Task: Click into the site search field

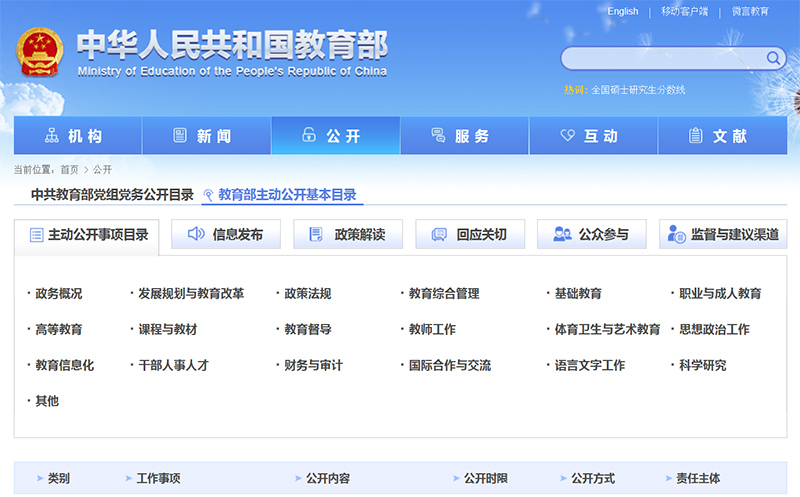Action: pyautogui.click(x=663, y=59)
